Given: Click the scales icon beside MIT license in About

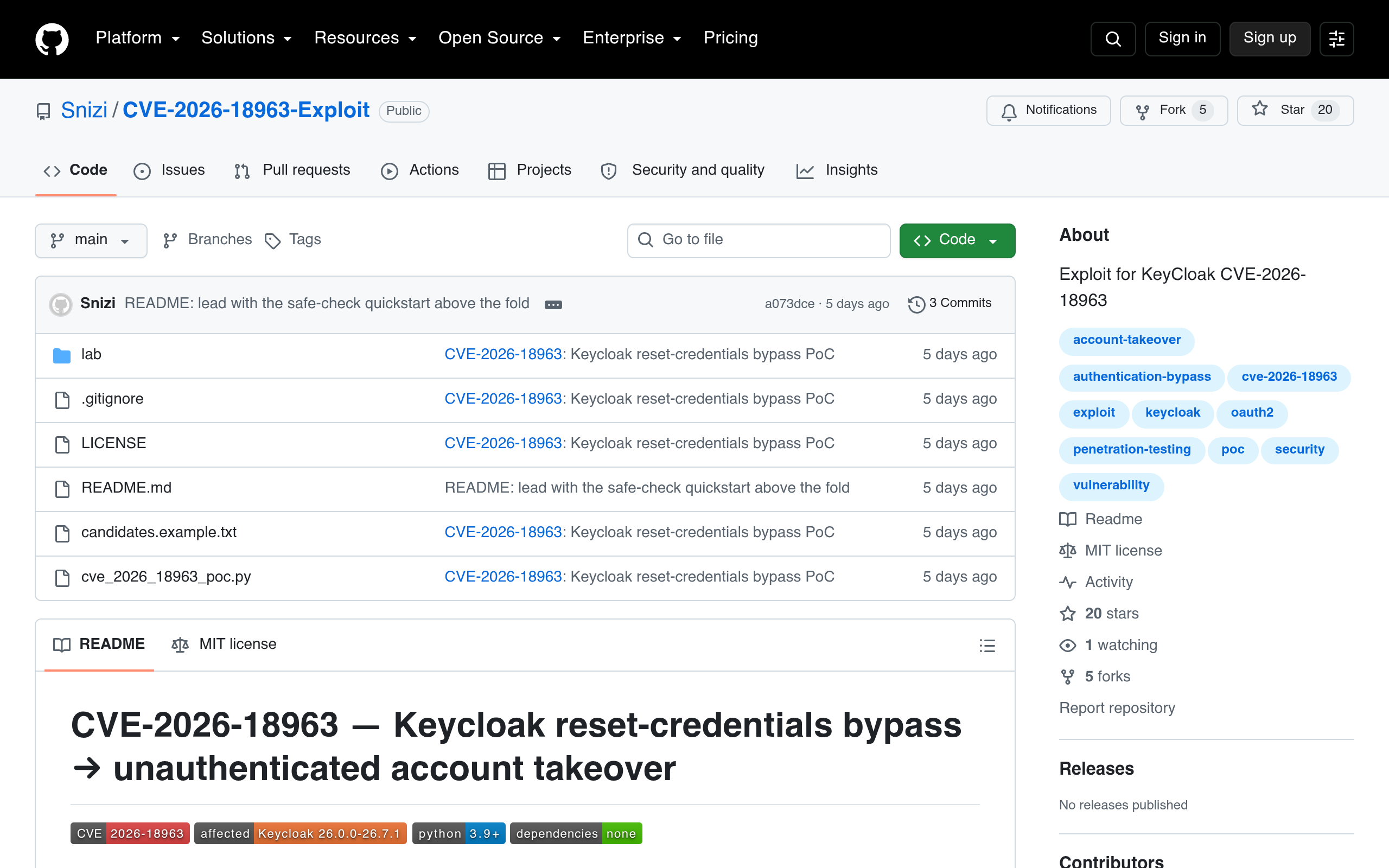Looking at the screenshot, I should pos(1068,551).
